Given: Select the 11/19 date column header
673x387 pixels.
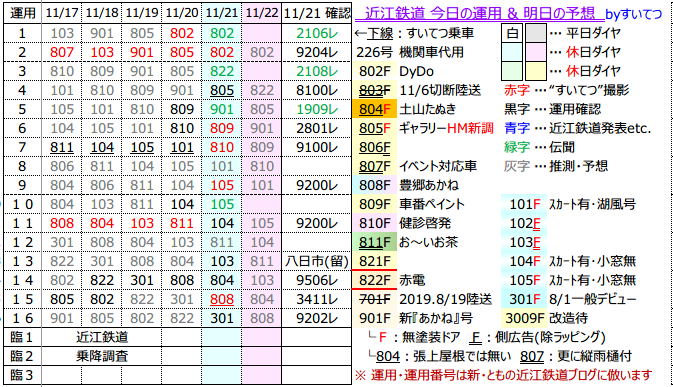Looking at the screenshot, I should click(142, 13).
